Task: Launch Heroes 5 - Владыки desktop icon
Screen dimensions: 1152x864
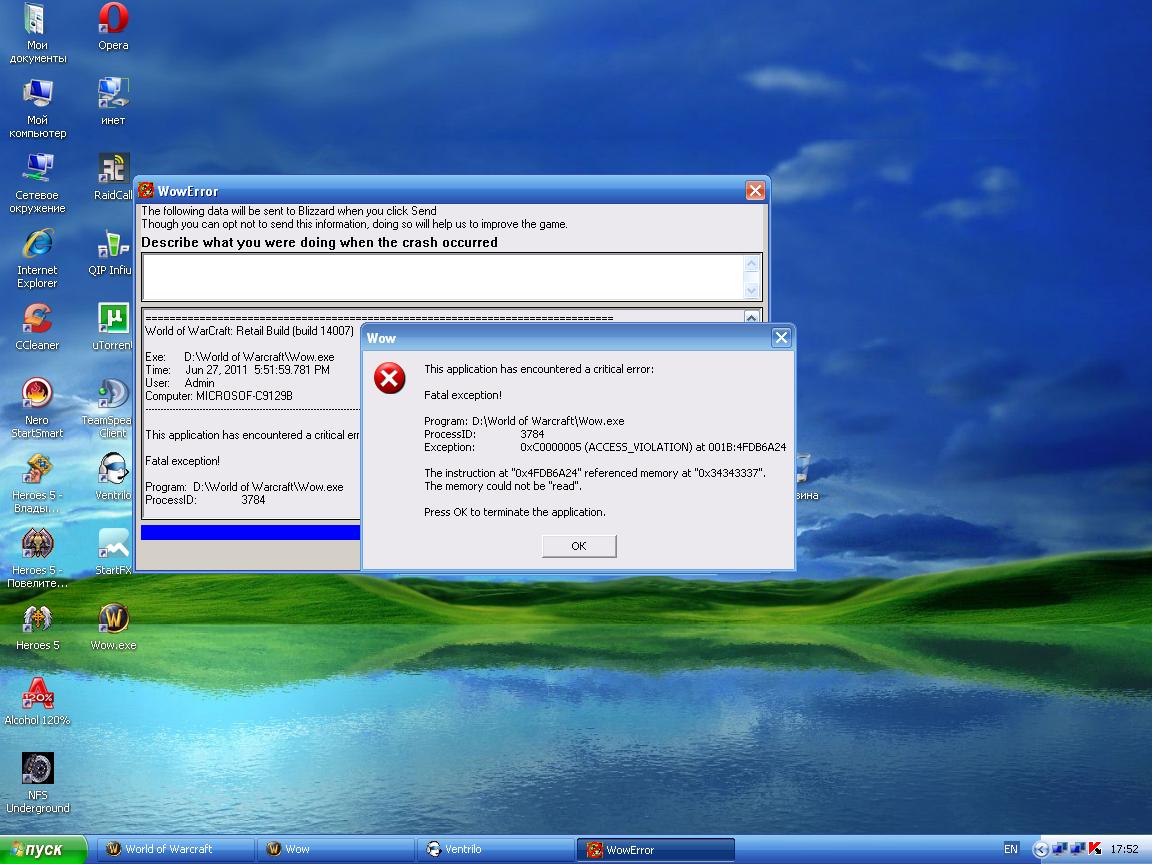Action: click(x=37, y=483)
